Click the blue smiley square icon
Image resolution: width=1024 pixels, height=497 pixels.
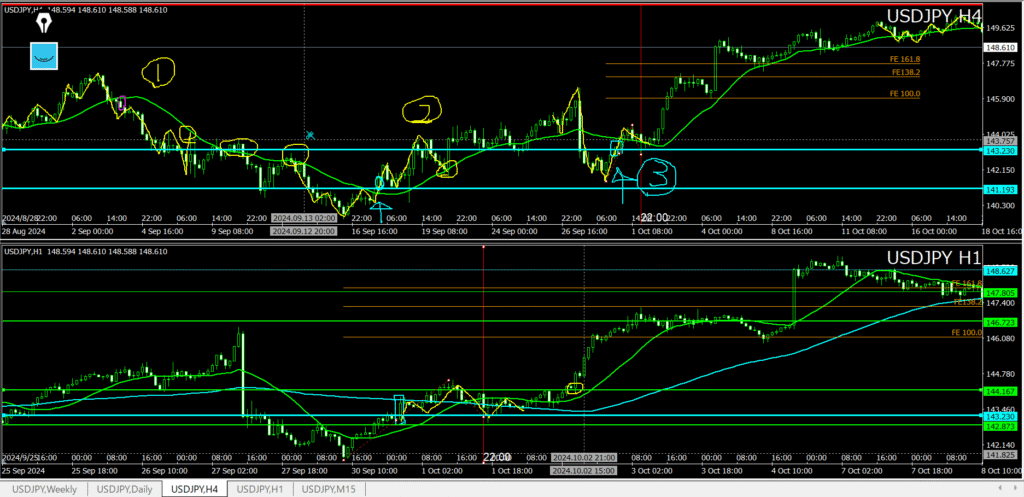44,56
